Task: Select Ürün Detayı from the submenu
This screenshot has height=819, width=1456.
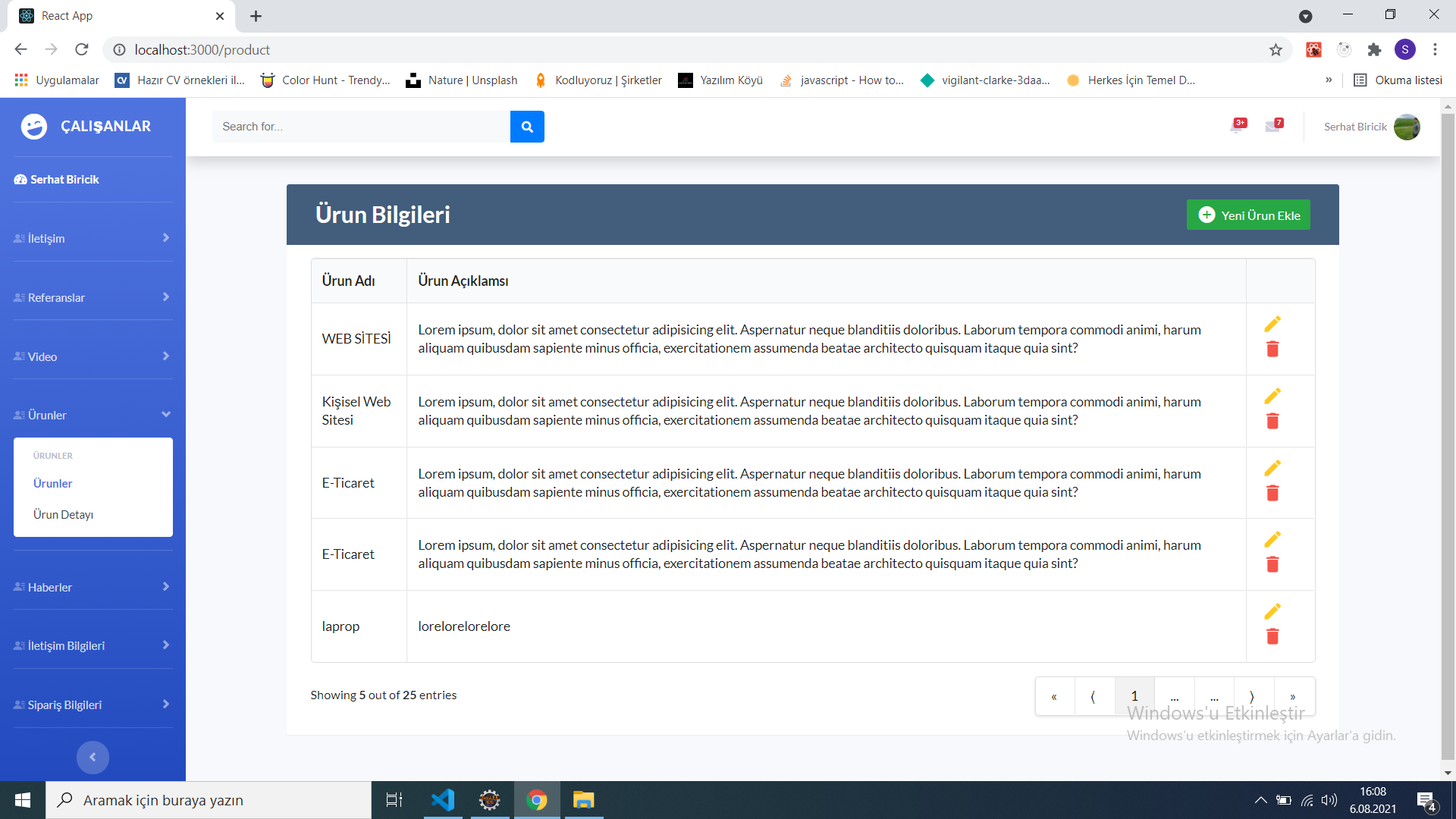Action: [63, 514]
